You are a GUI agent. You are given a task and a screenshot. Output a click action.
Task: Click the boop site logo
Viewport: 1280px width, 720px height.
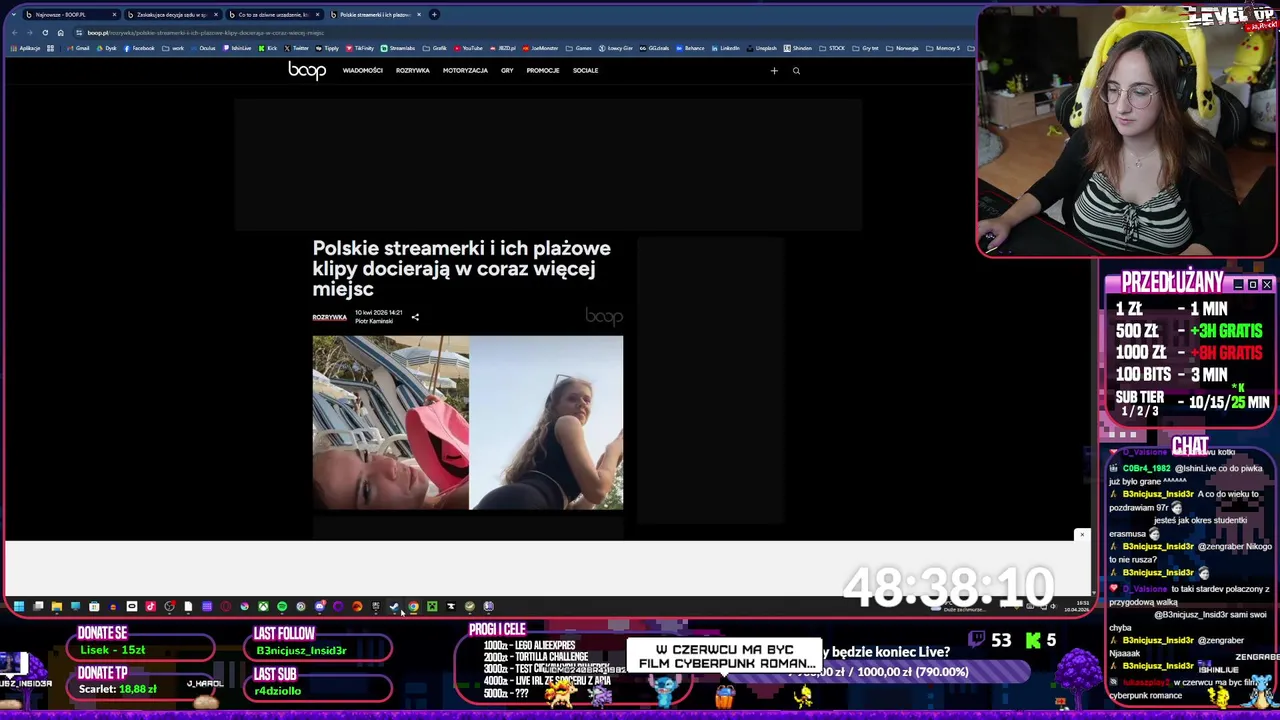pos(307,70)
